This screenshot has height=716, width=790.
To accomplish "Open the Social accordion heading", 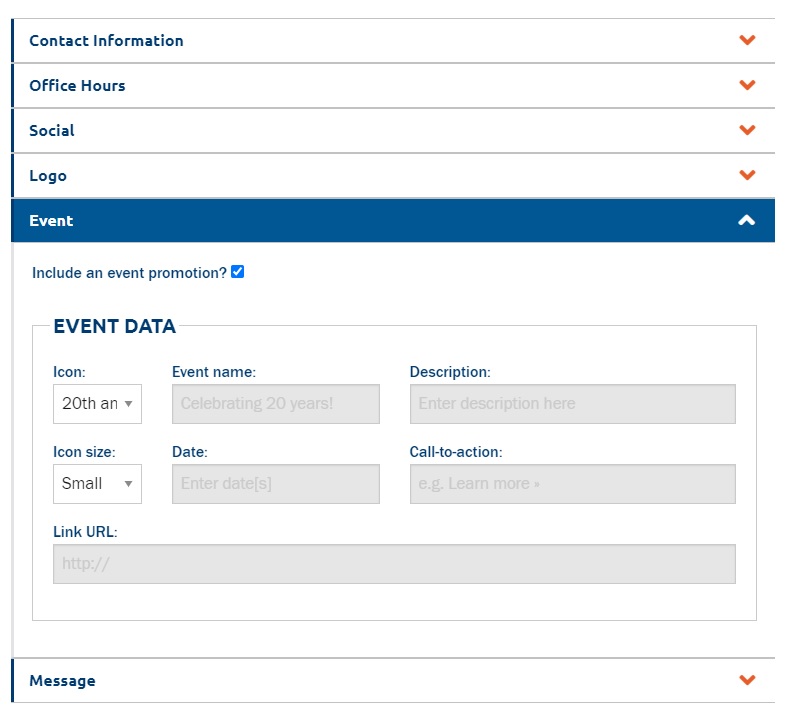I will 393,131.
